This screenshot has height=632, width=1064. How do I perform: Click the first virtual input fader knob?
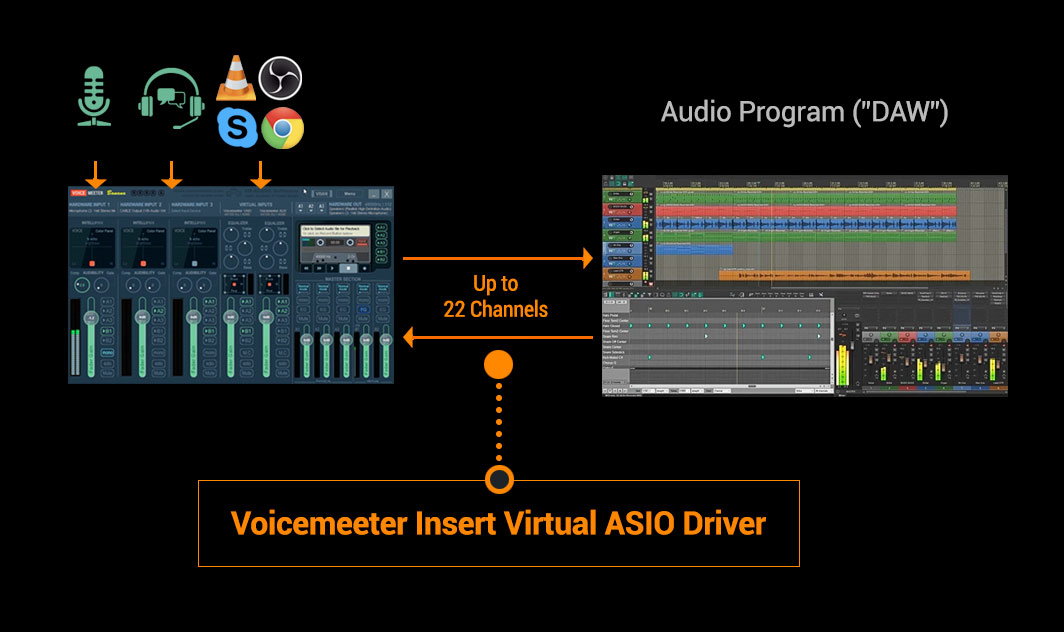pyautogui.click(x=232, y=317)
